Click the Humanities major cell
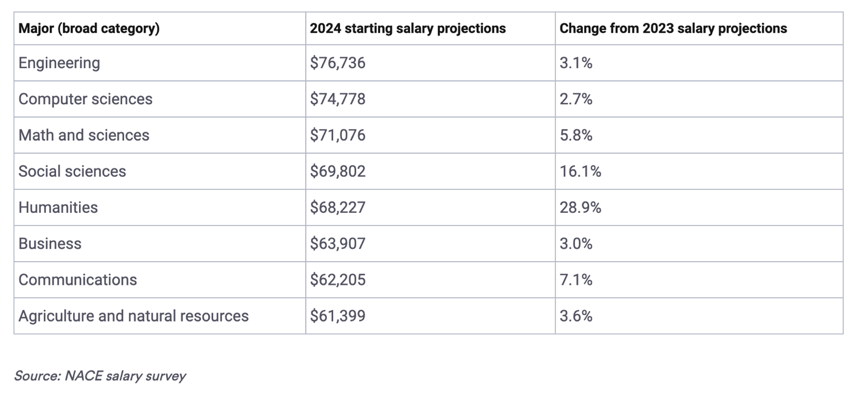The width and height of the screenshot is (864, 406). tap(58, 207)
